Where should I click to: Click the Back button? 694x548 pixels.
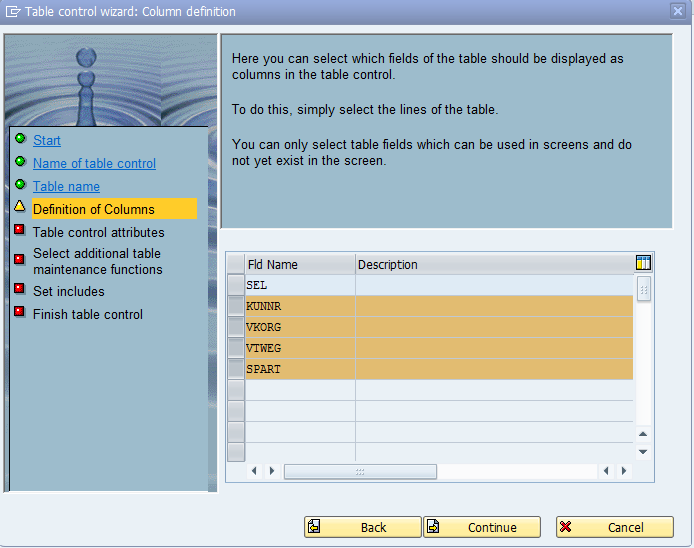pyautogui.click(x=362, y=527)
